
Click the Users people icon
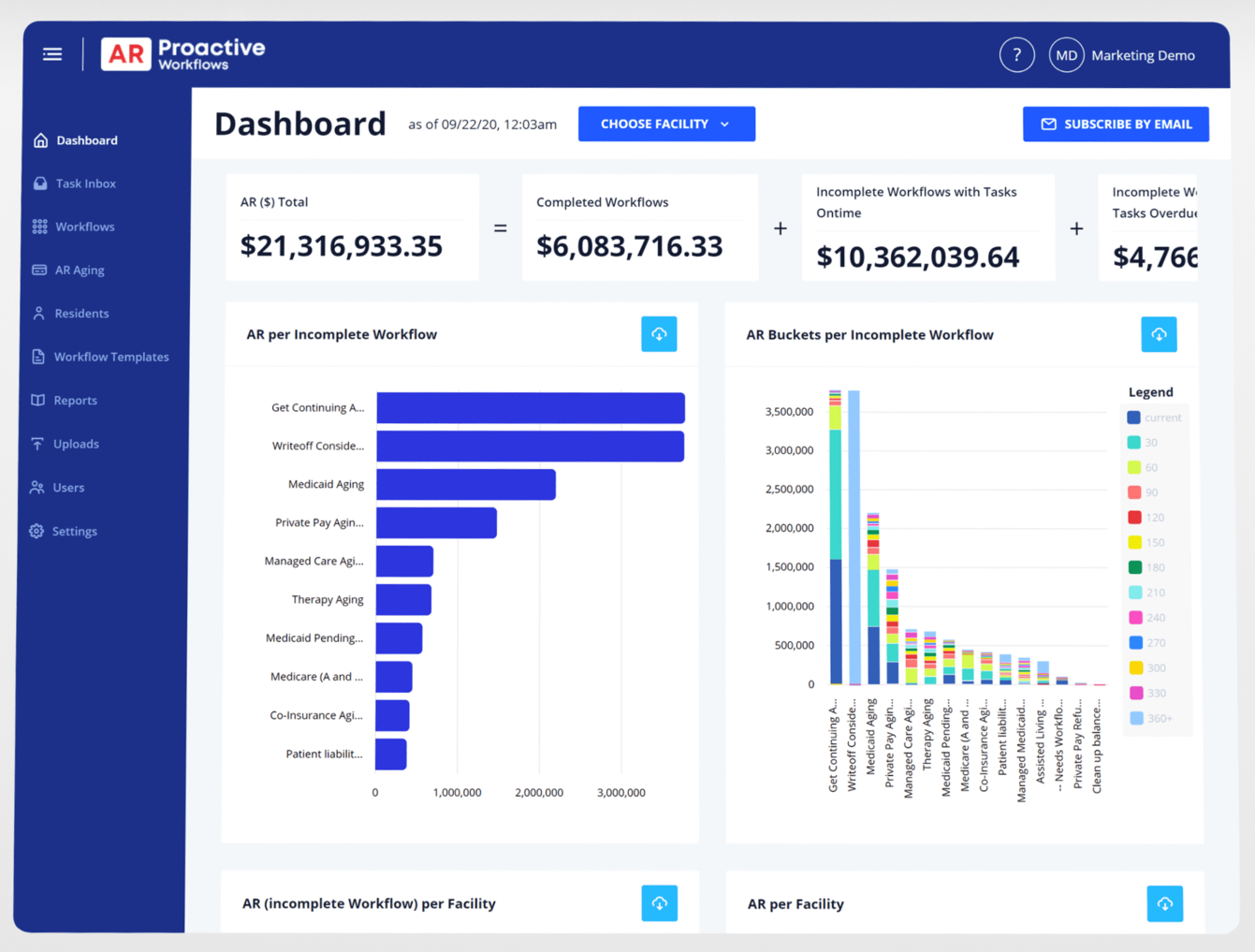coord(36,488)
